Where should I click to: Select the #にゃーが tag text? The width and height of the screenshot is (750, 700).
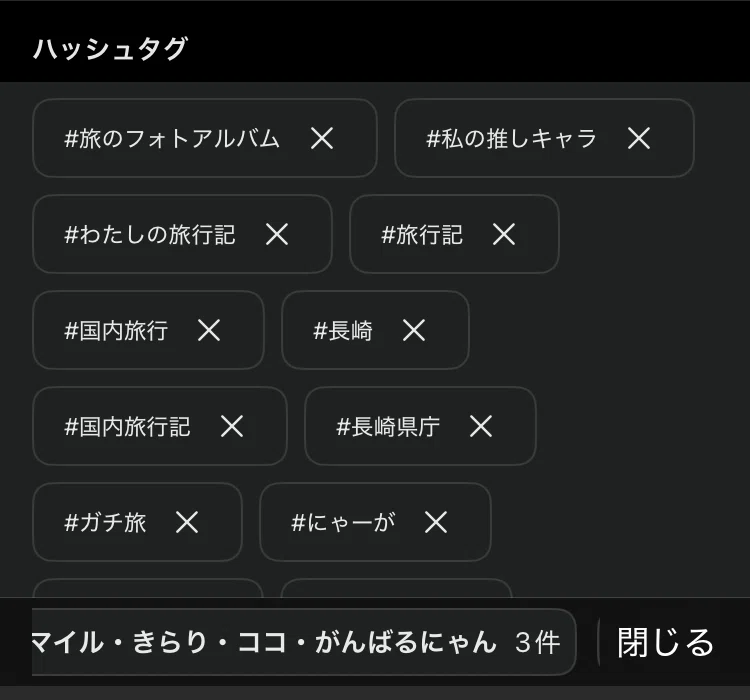343,522
